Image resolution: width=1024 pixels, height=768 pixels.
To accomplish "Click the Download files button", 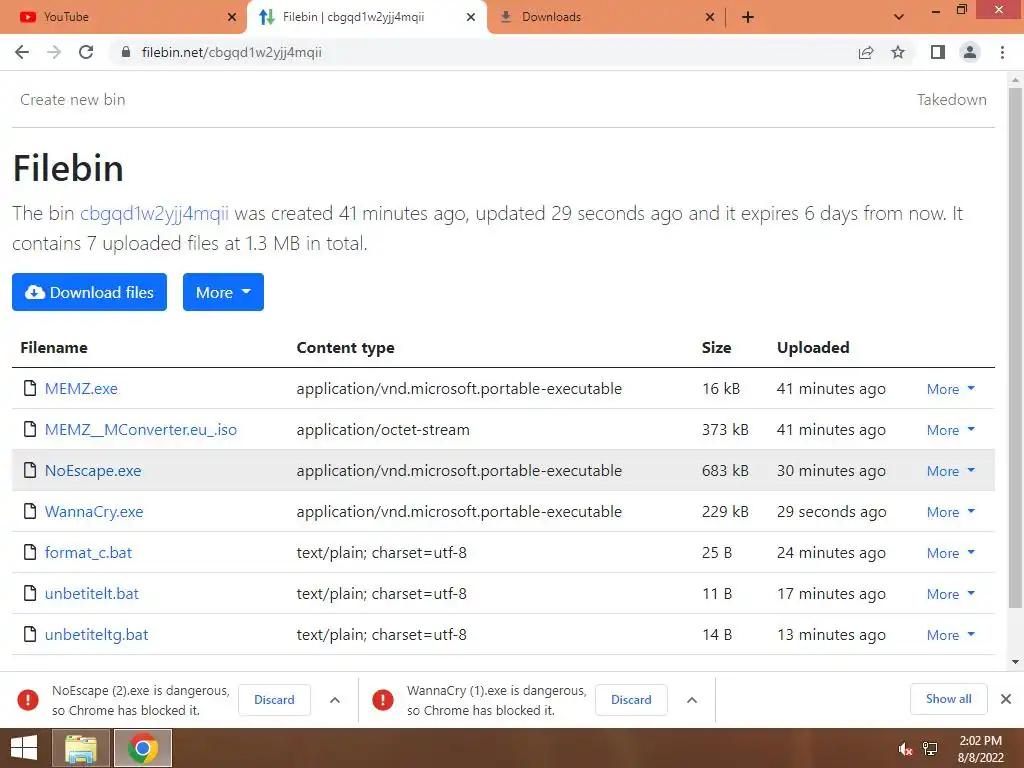I will [89, 292].
